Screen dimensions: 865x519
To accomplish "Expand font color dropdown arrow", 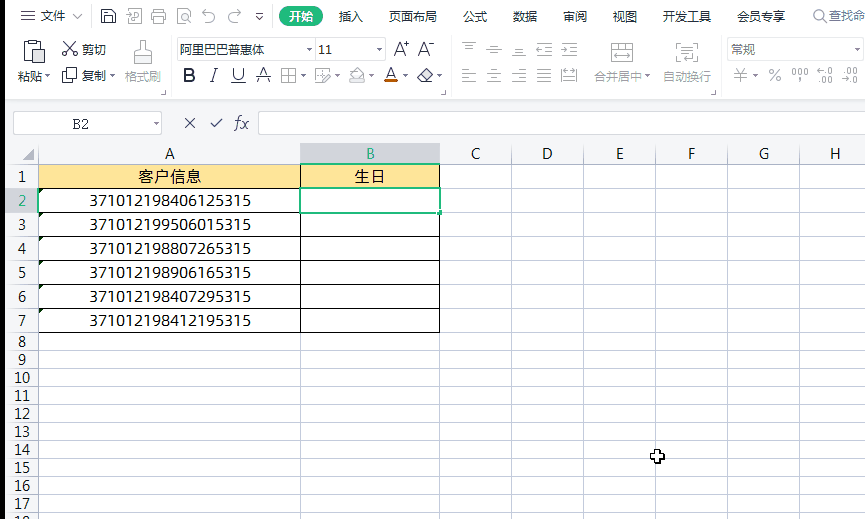I will (x=405, y=76).
